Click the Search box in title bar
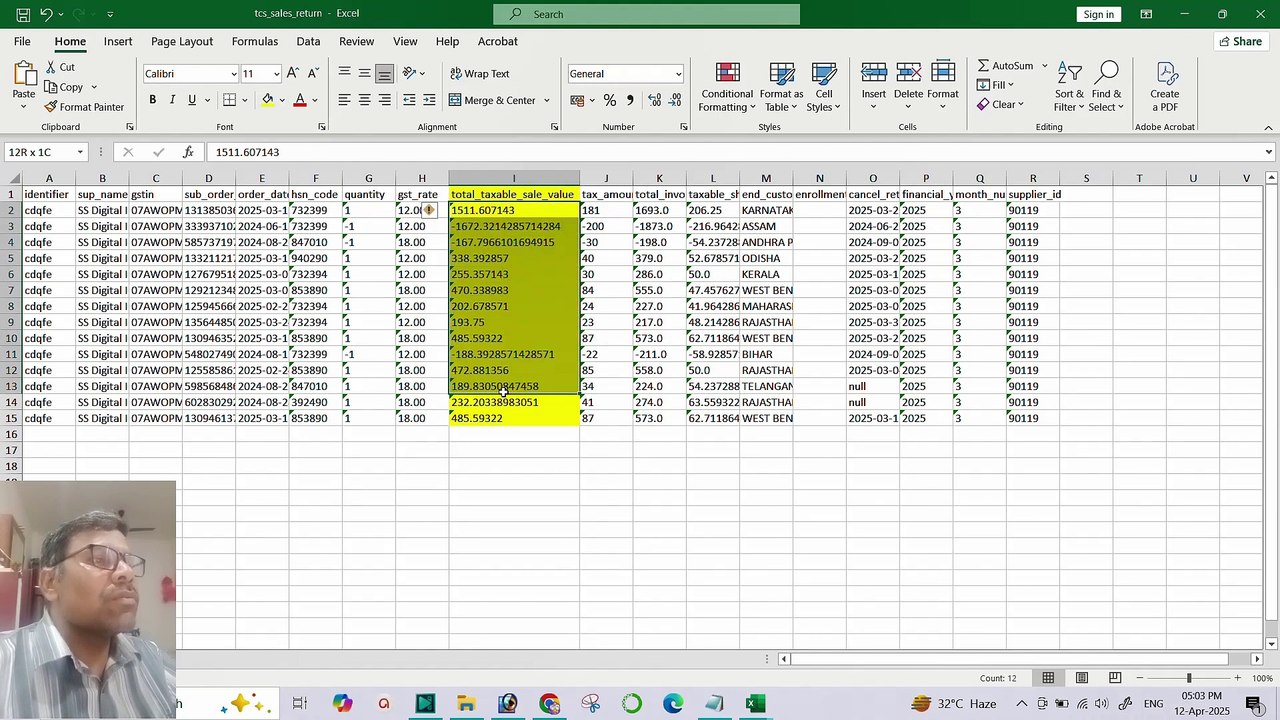 click(646, 14)
